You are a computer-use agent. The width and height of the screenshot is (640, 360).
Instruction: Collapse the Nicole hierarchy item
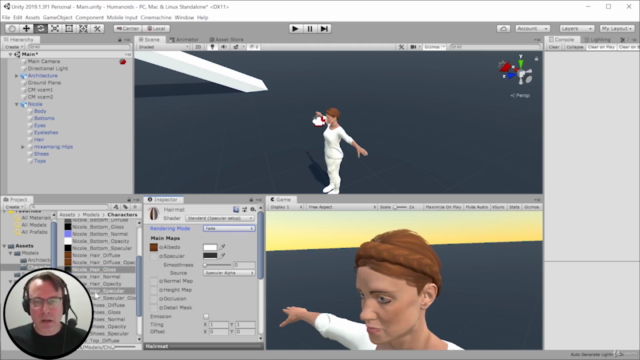(17, 104)
